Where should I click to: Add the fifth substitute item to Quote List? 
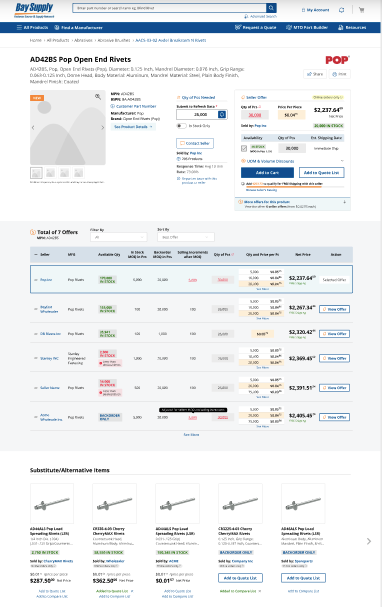pos(303,578)
